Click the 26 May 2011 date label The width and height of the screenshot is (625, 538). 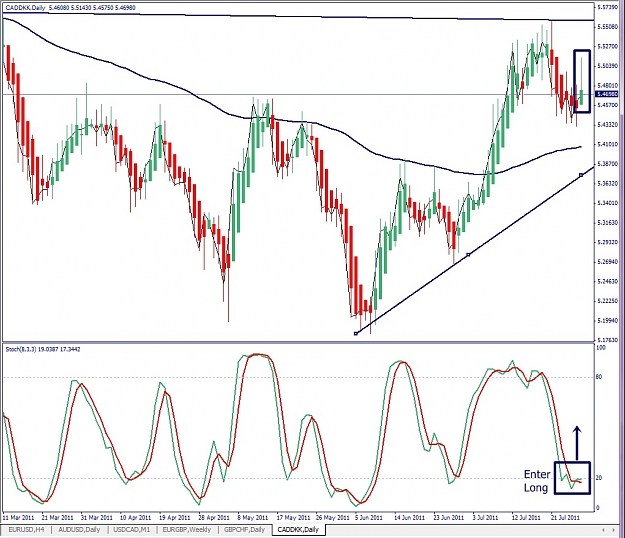coord(332,518)
